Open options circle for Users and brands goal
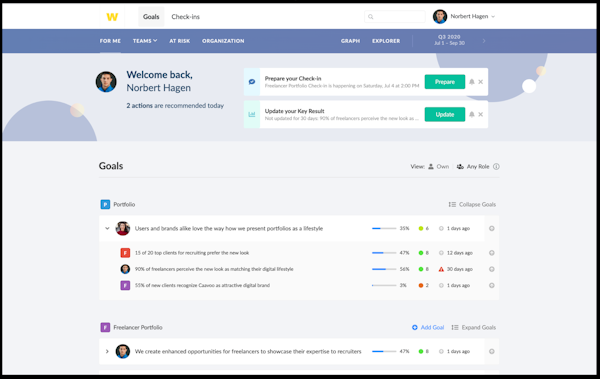 pyautogui.click(x=492, y=229)
